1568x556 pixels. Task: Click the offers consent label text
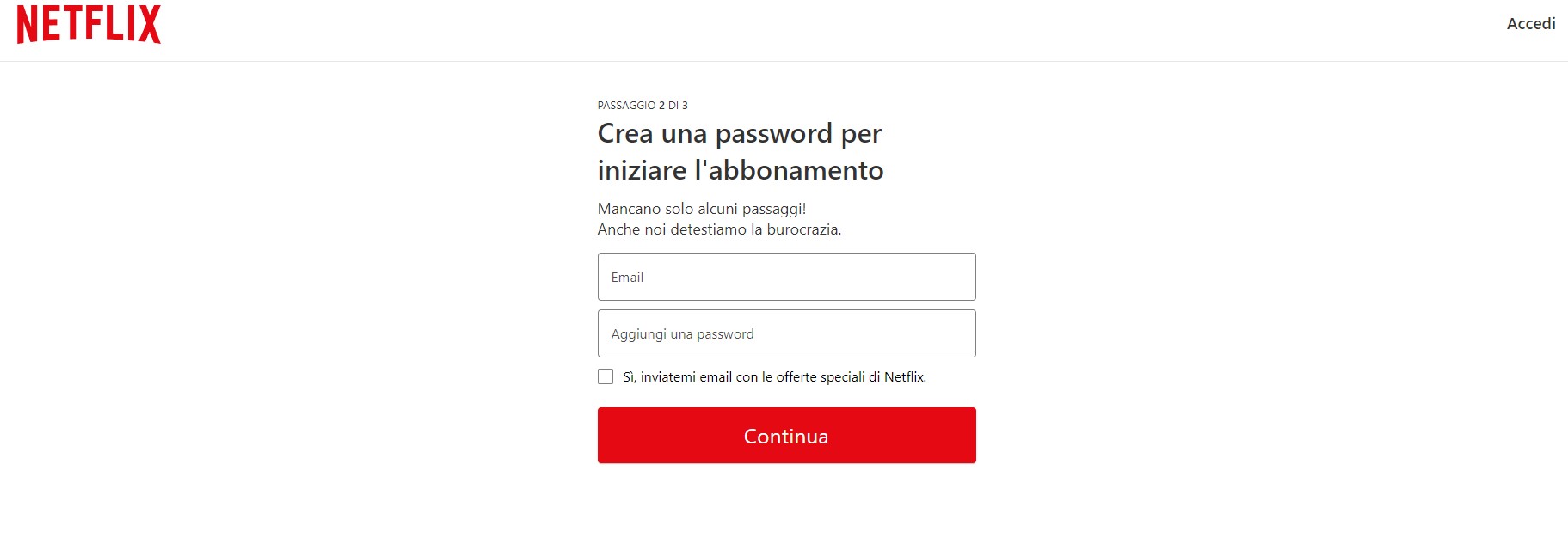pyautogui.click(x=774, y=376)
